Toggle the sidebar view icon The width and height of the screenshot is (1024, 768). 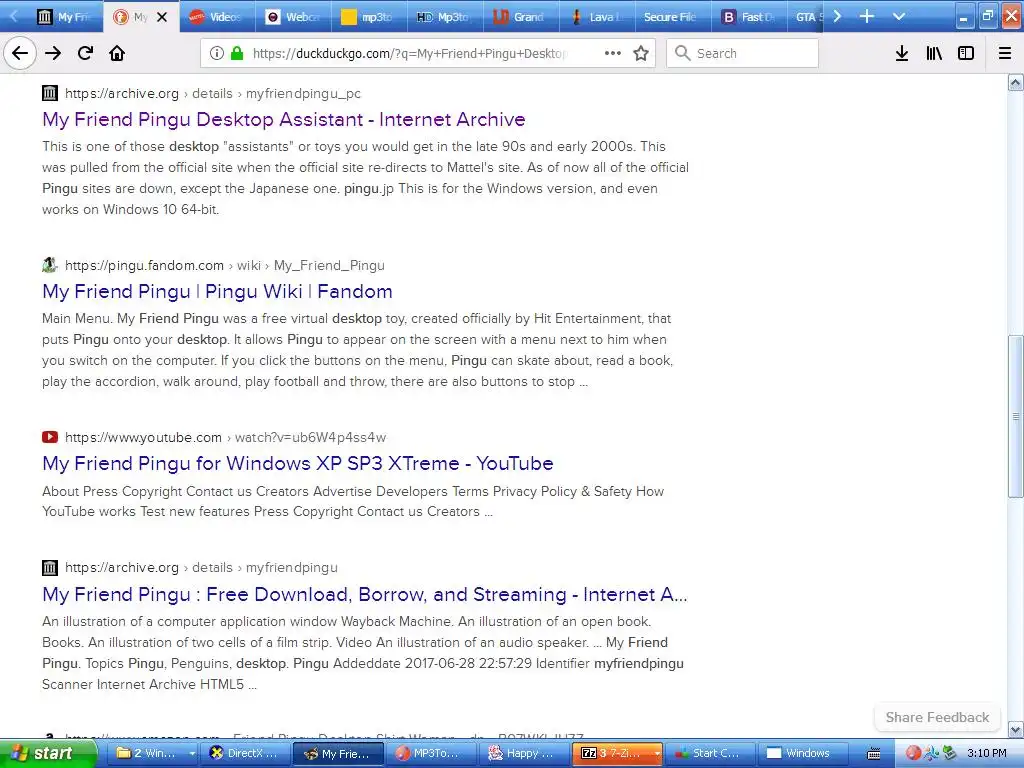coord(966,54)
